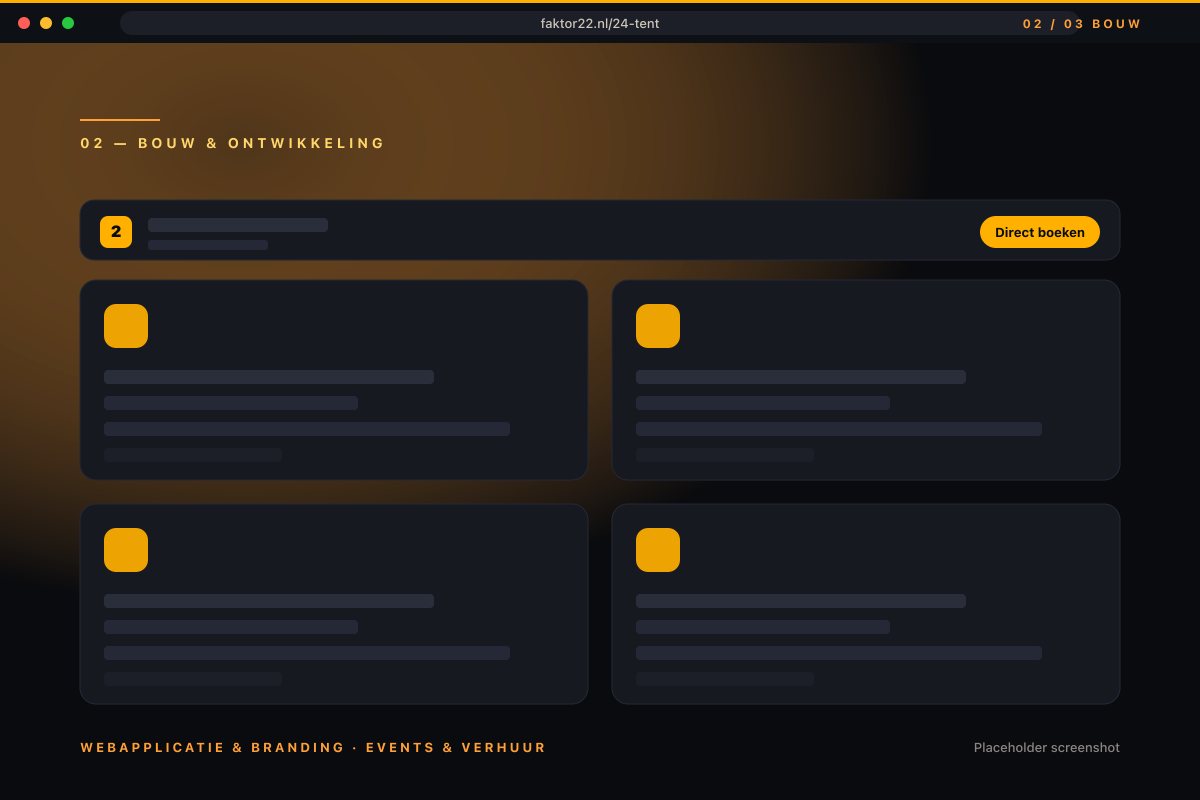This screenshot has height=800, width=1200.
Task: Click the yellow number 2 badge
Action: [x=116, y=232]
